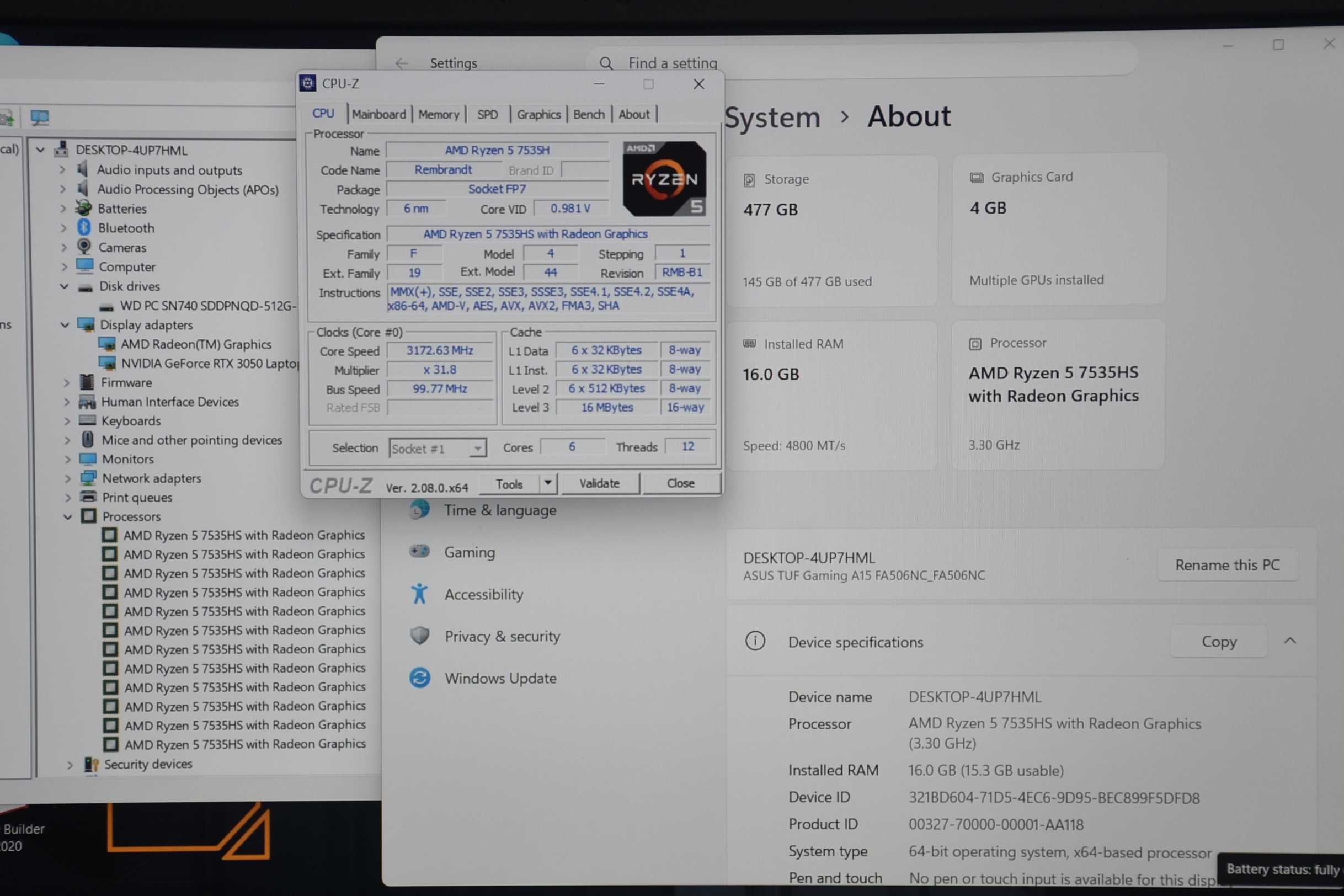Click the Find a setting search field
Image resolution: width=1344 pixels, height=896 pixels.
pyautogui.click(x=857, y=63)
